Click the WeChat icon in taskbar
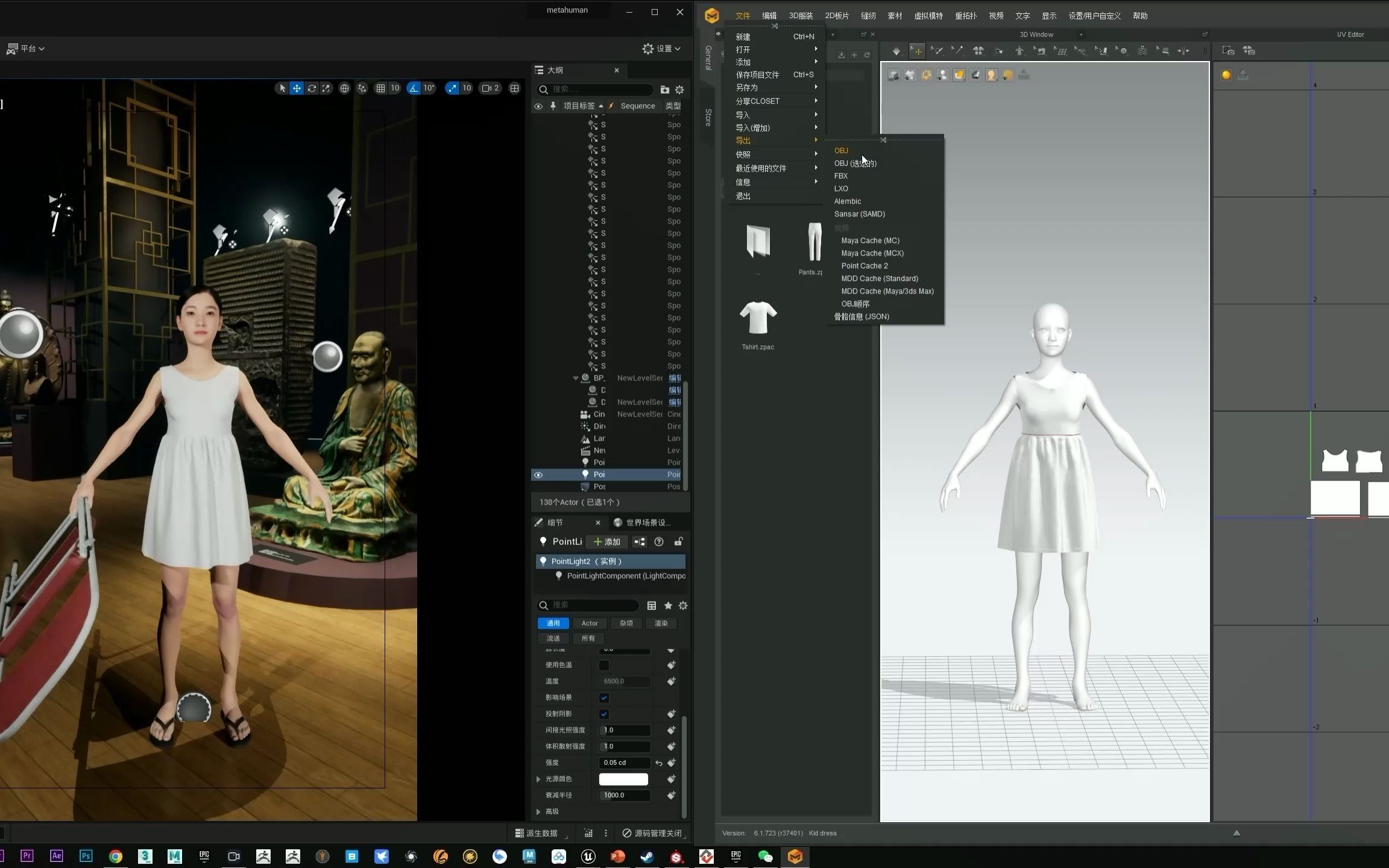The height and width of the screenshot is (868, 1389). tap(766, 857)
